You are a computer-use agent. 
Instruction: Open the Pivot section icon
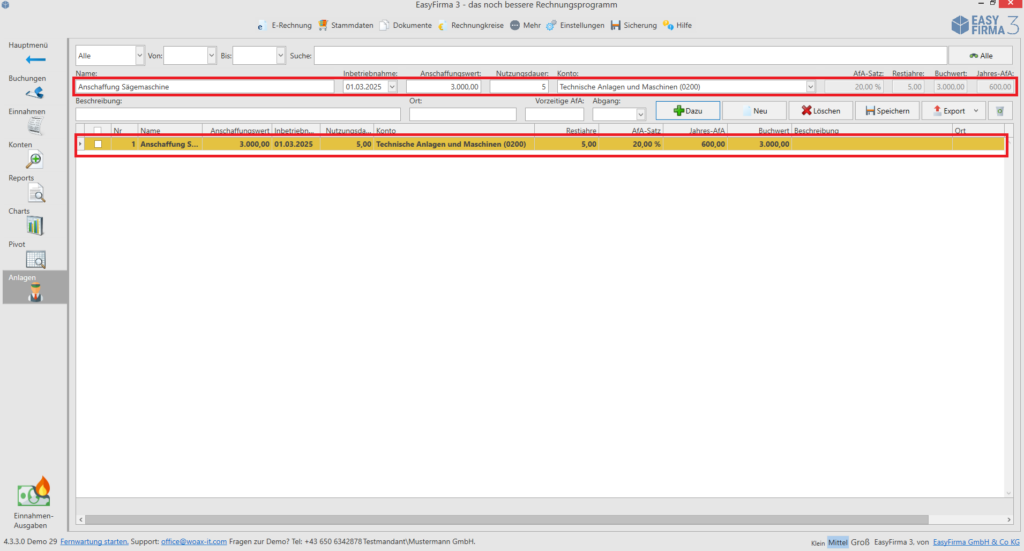(35, 260)
